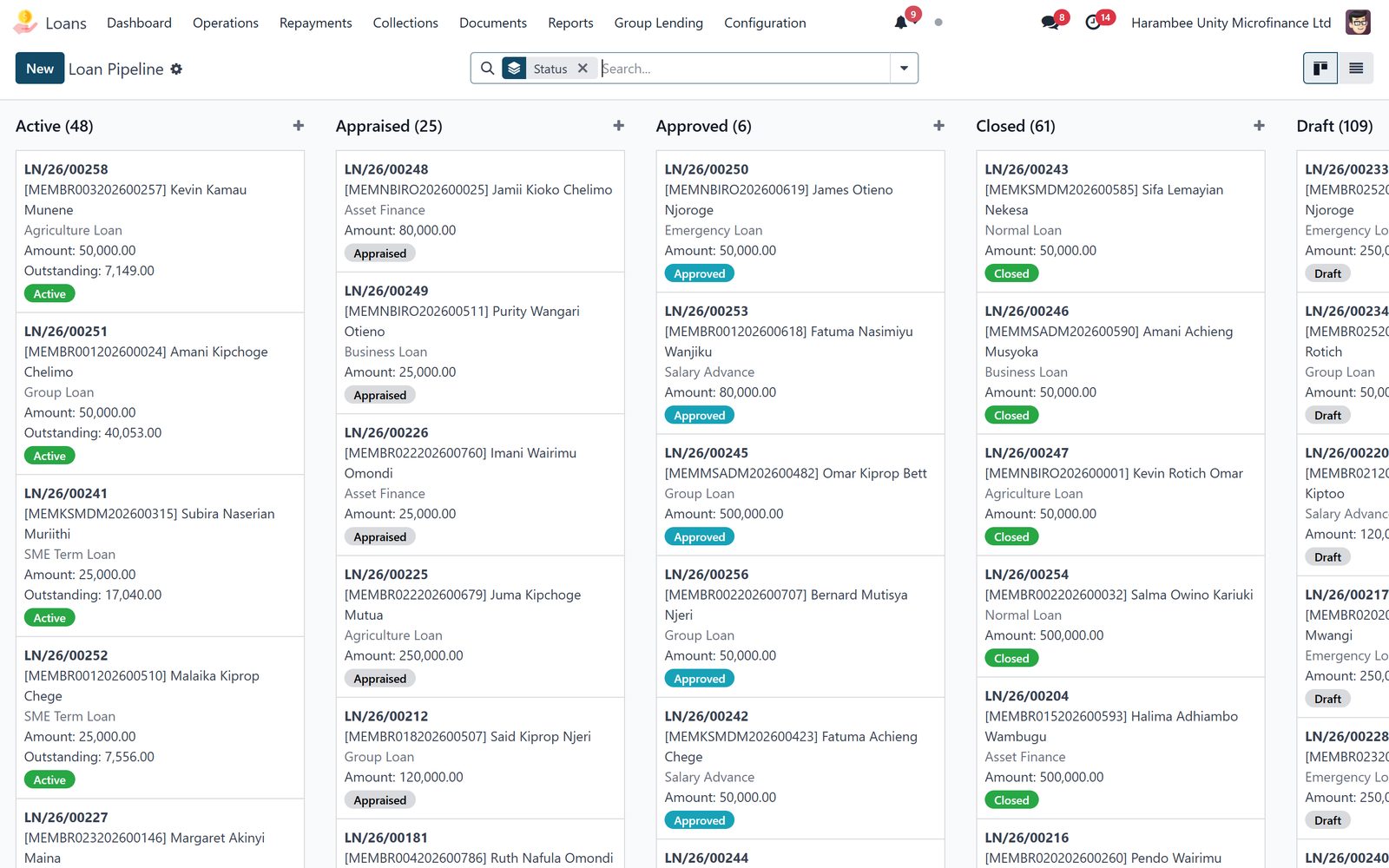Click Approved badge on LN/26/00253
This screenshot has width=1389, height=868.
700,416
